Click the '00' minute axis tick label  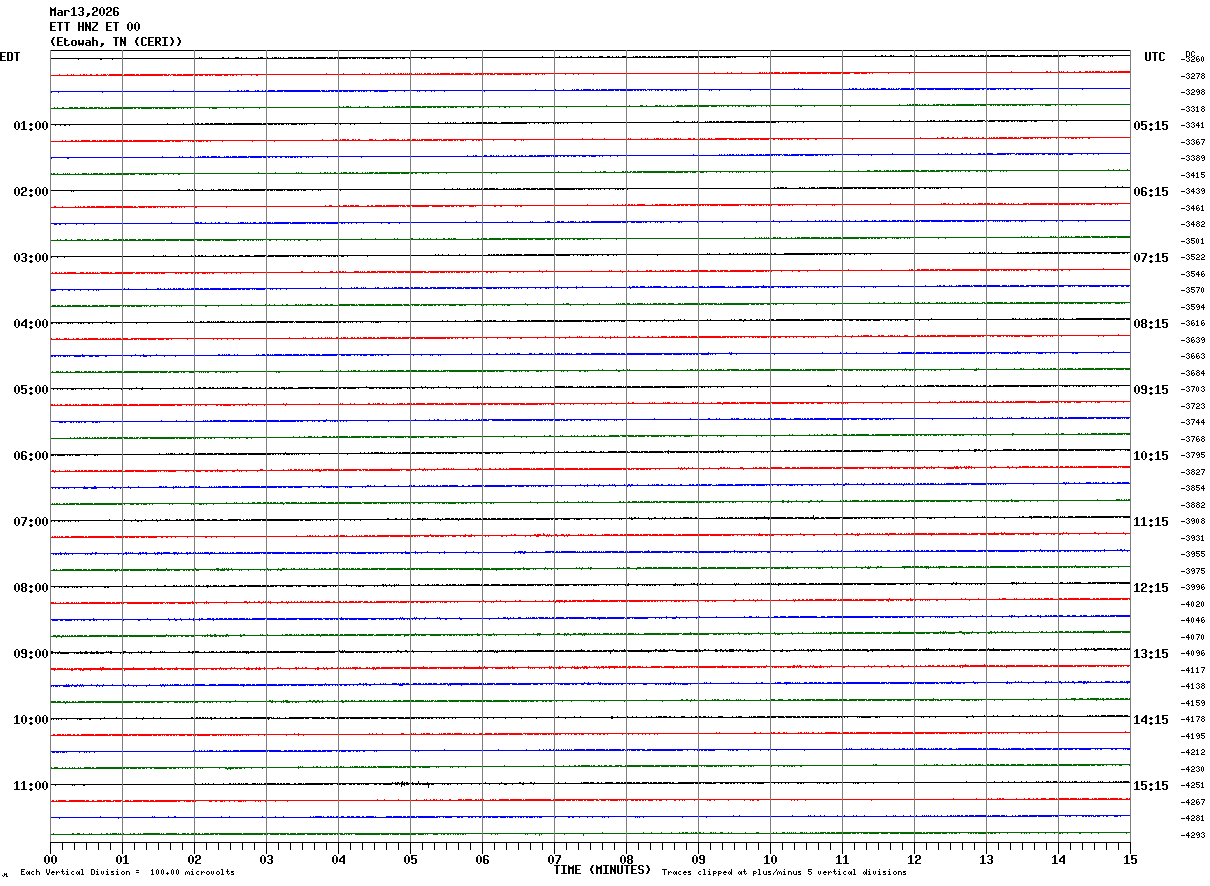[x=50, y=859]
